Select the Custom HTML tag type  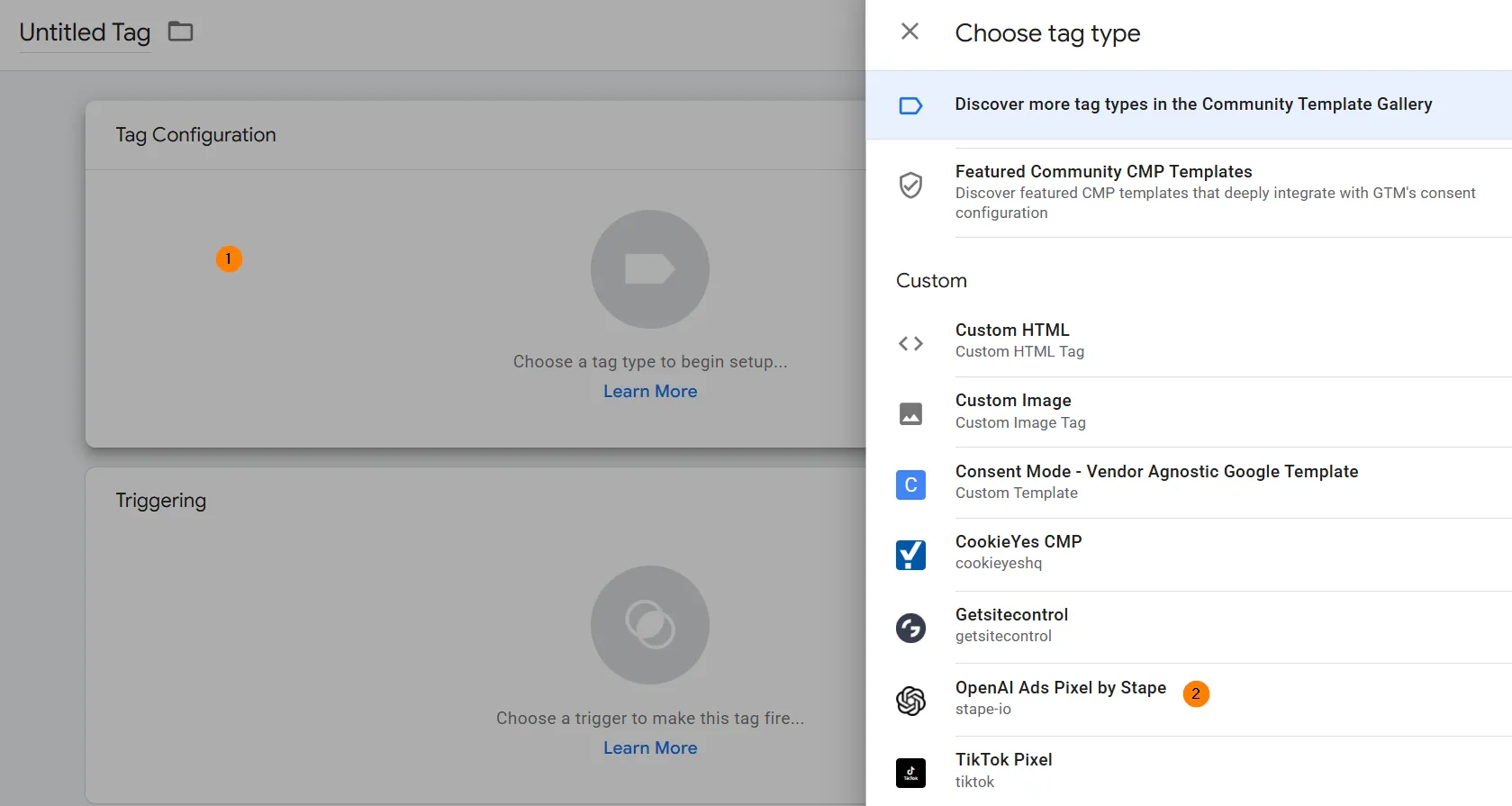pos(1189,341)
